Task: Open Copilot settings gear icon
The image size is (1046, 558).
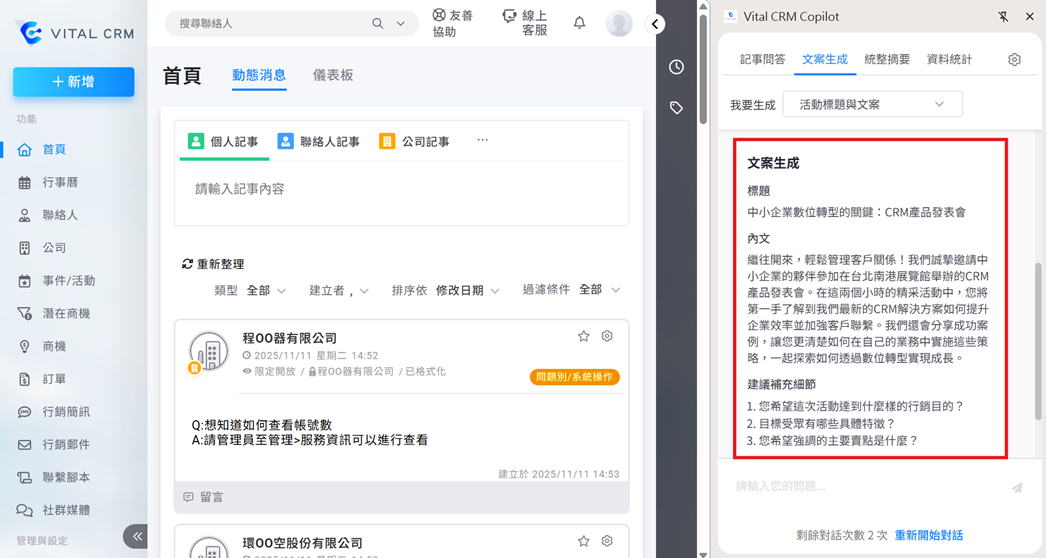Action: pos(1014,60)
